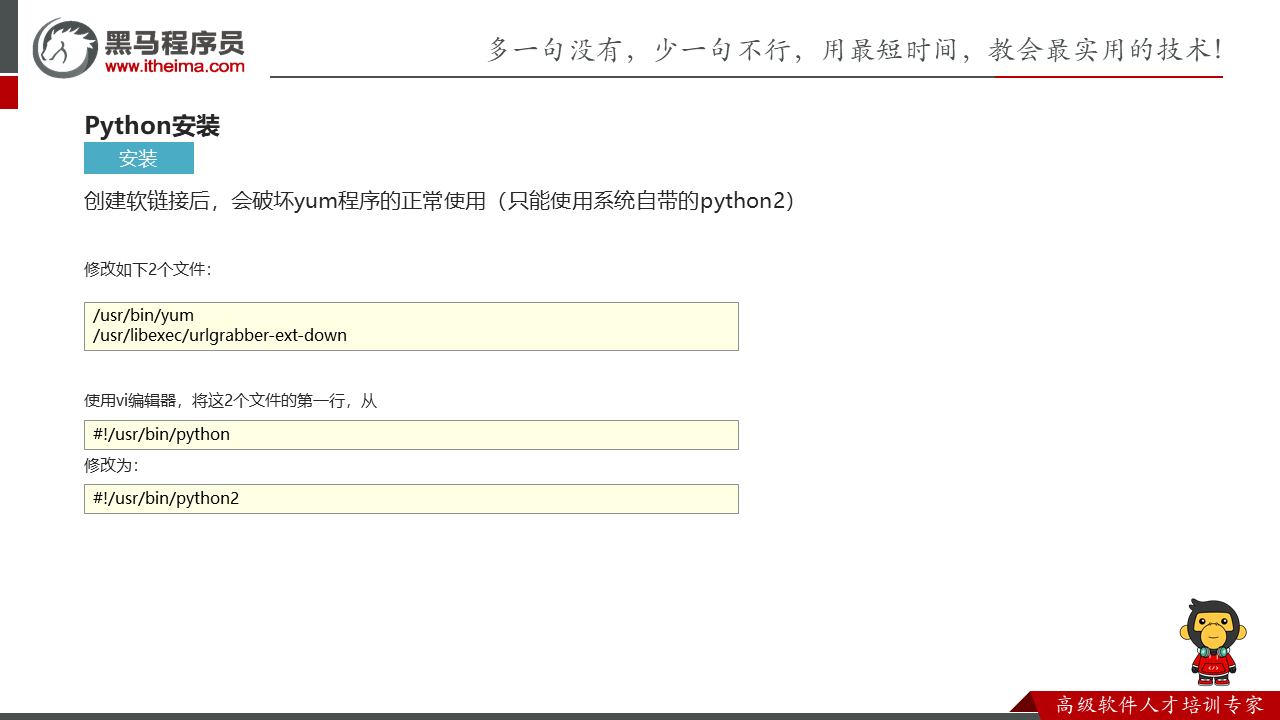Select the Python安装 slide title
Screen dimensions: 1280x720
152,126
